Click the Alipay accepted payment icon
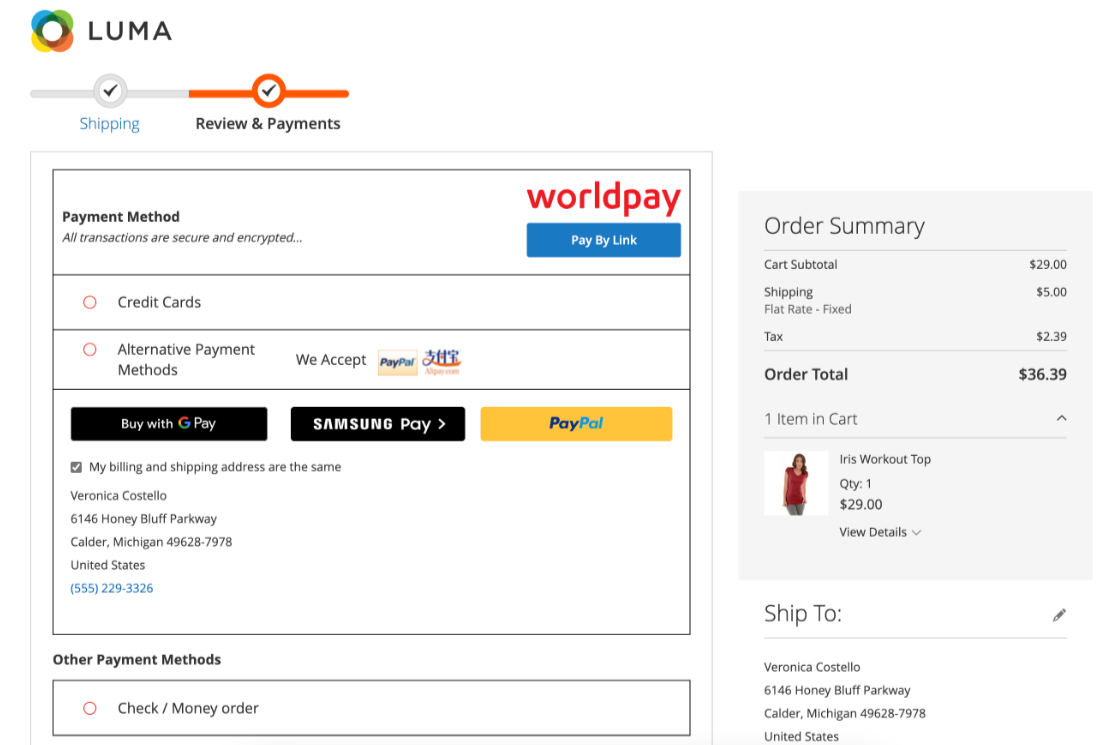Viewport: 1111px width, 745px height. tap(441, 362)
